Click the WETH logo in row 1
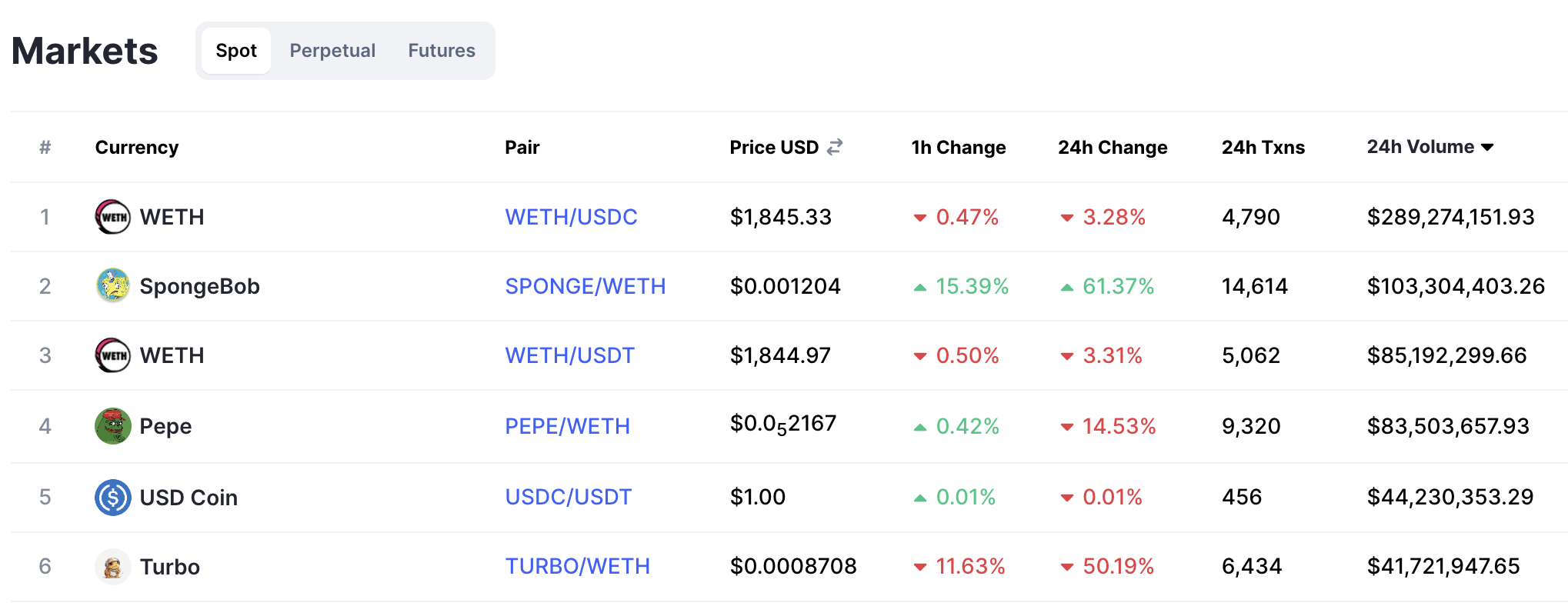This screenshot has height=606, width=1568. [112, 217]
